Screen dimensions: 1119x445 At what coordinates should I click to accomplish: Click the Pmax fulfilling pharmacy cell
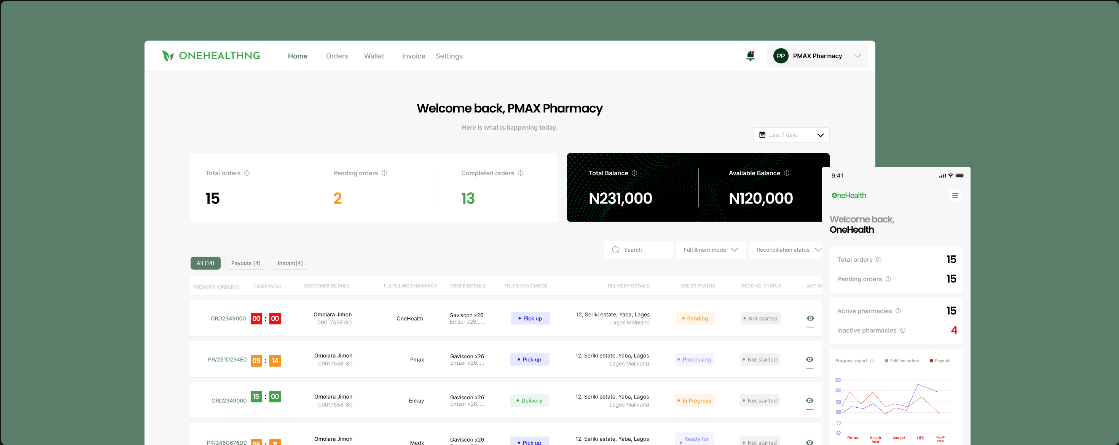[x=417, y=360]
